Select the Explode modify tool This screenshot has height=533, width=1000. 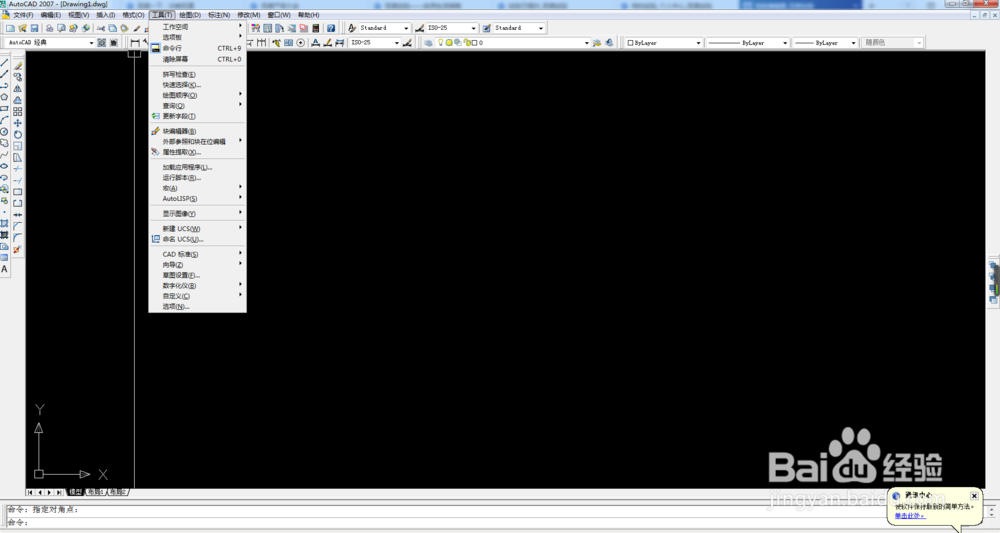coord(18,249)
